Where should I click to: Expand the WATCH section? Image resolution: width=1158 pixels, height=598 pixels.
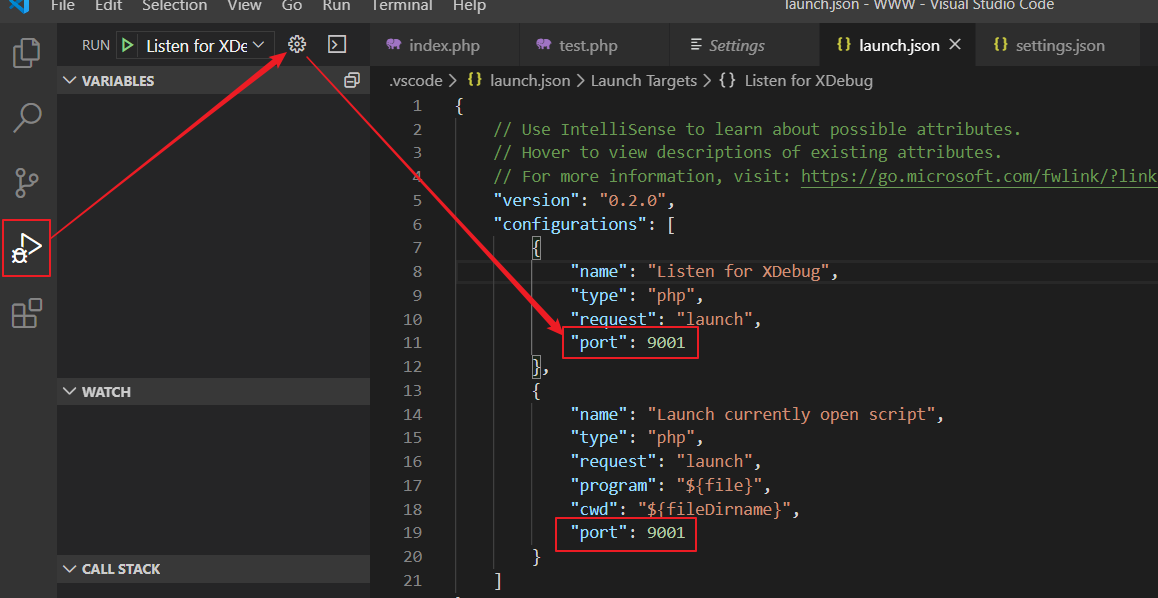(69, 391)
